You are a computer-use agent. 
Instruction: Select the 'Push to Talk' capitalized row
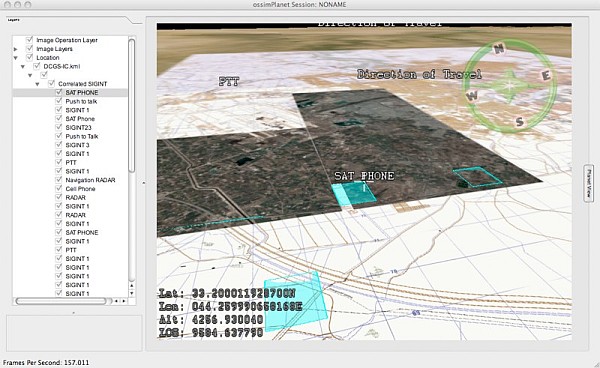[82, 136]
